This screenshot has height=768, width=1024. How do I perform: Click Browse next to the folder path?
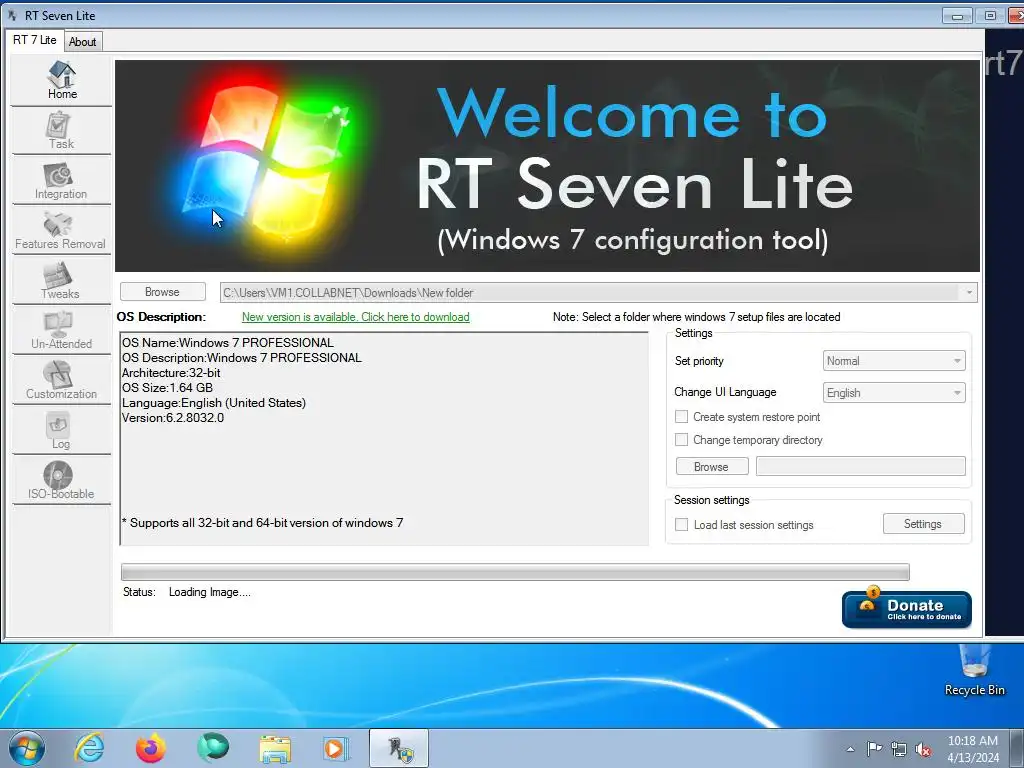tap(163, 292)
